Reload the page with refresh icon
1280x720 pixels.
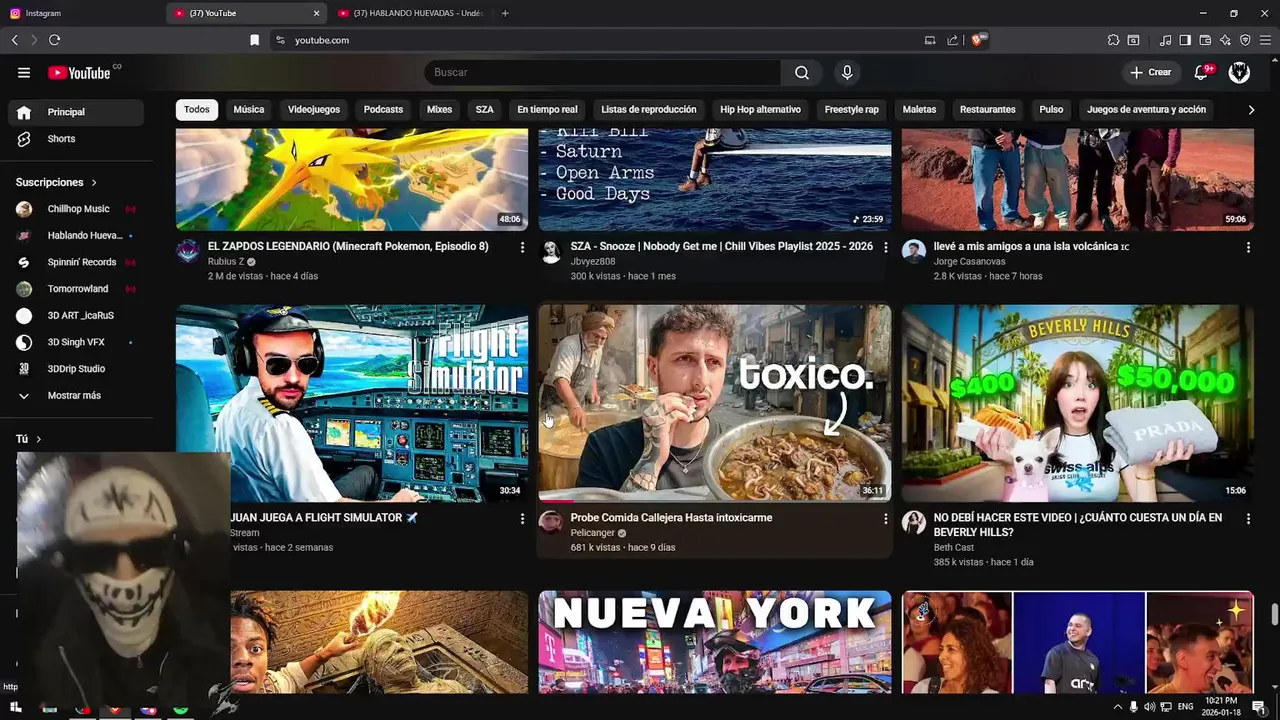coord(54,40)
